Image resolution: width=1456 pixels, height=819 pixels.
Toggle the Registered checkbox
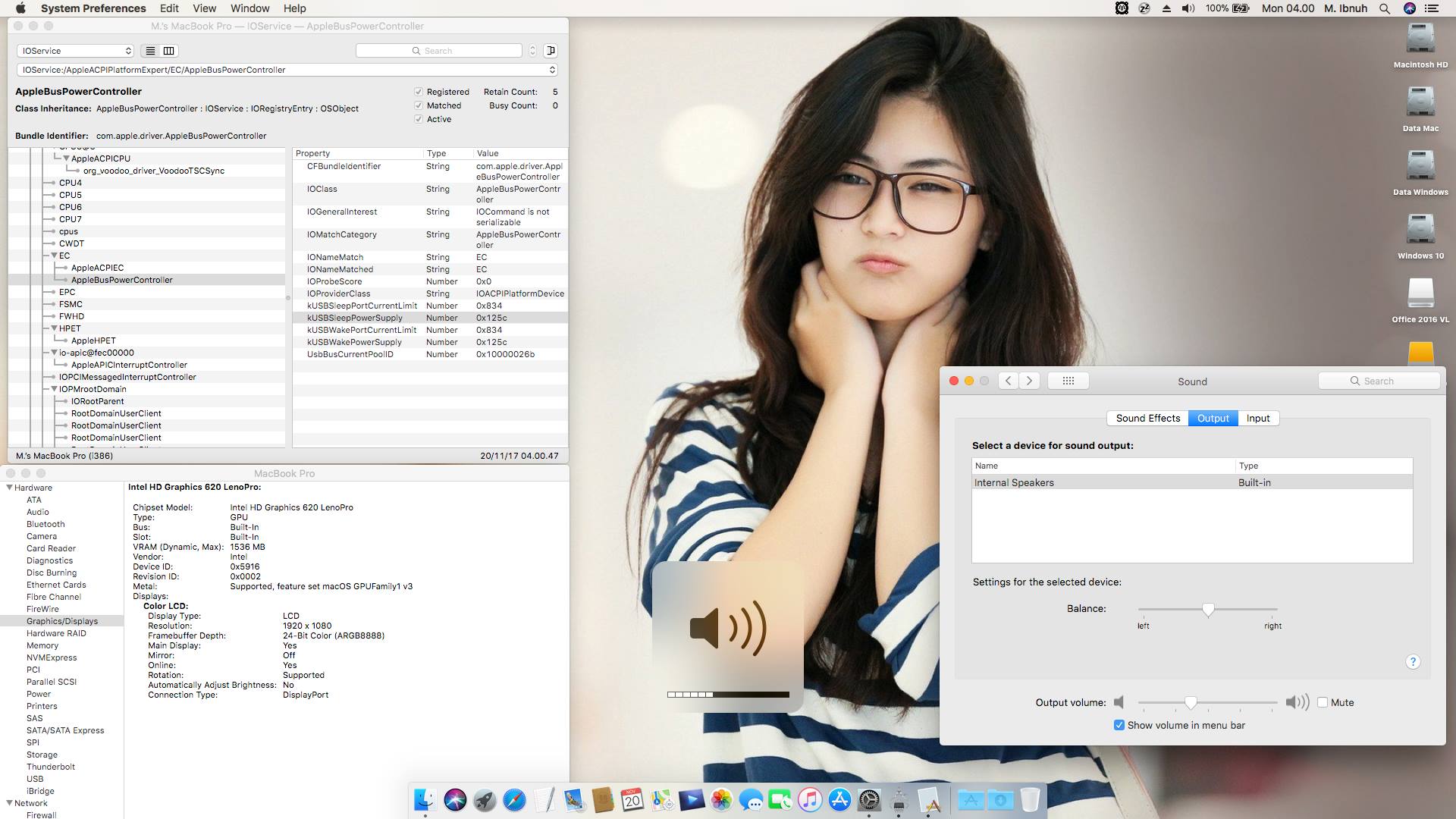(x=418, y=92)
